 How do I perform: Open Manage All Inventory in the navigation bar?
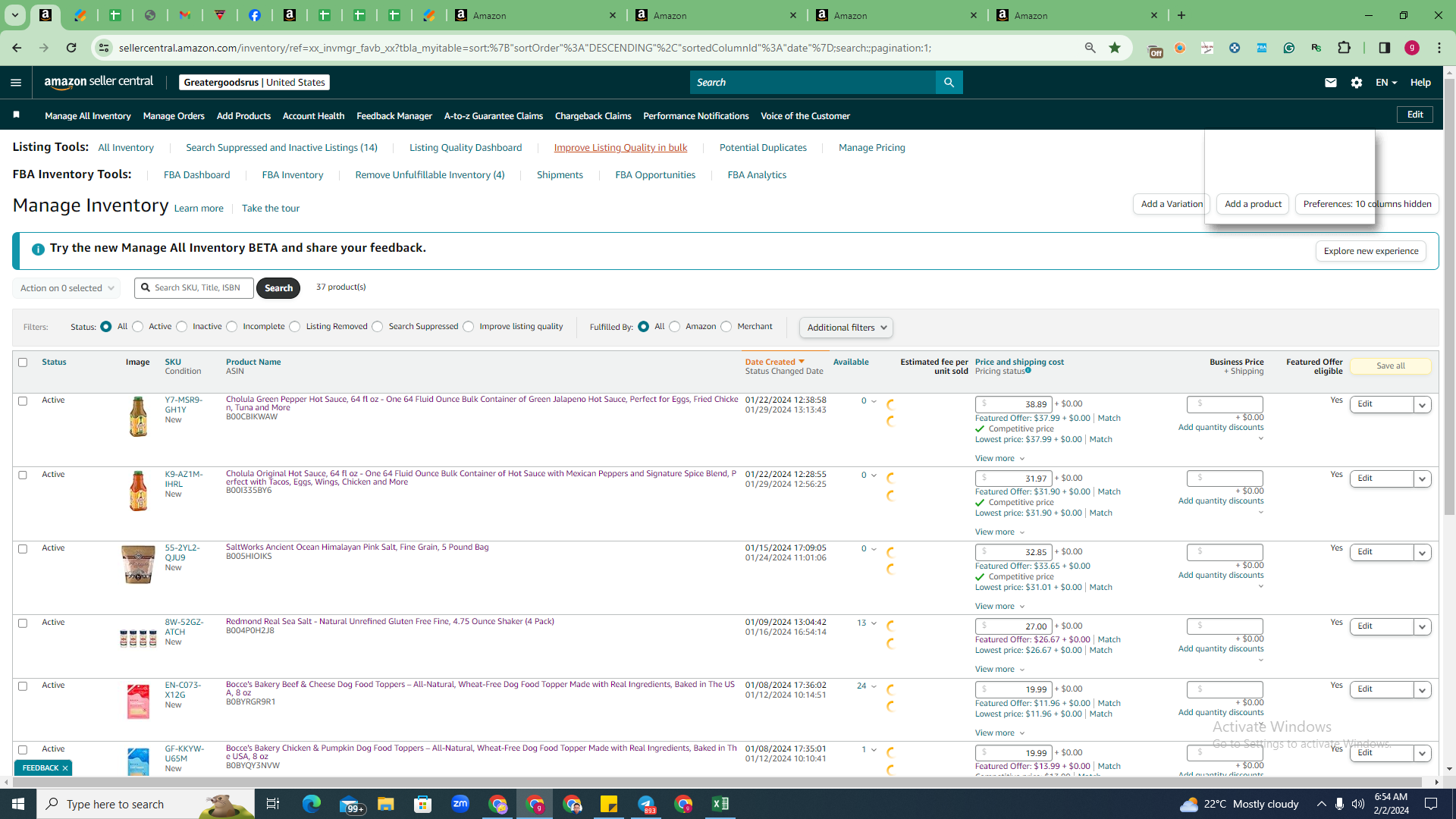(88, 116)
